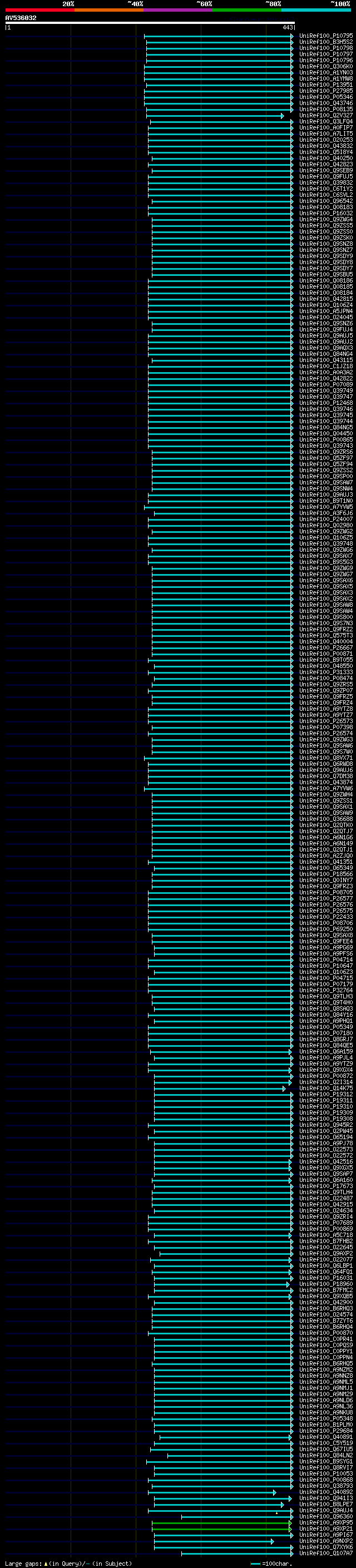Click the cyan ~100% identity legend segment
This screenshot has width=356, height=1568.
click(x=316, y=10)
